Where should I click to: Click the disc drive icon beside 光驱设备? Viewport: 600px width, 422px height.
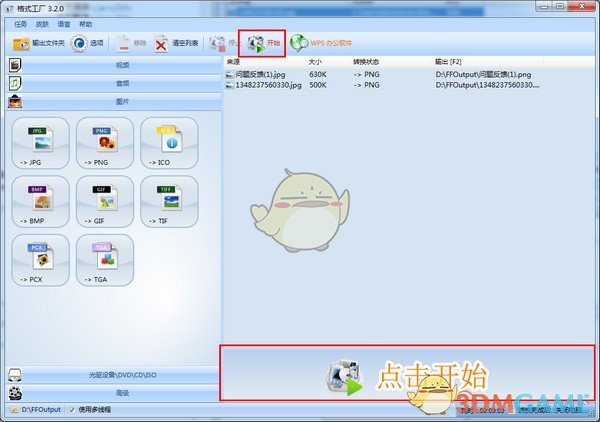[15, 375]
